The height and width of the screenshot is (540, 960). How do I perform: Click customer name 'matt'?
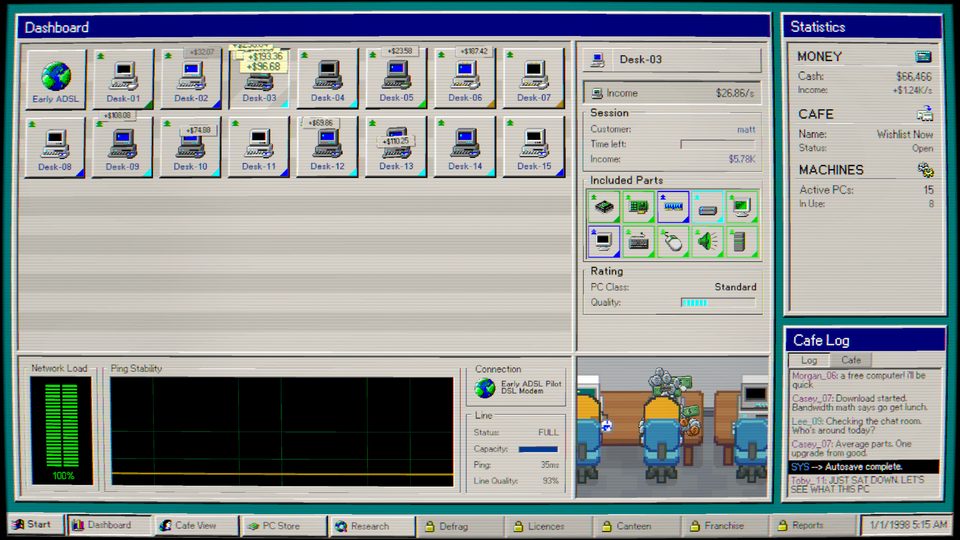tap(746, 129)
